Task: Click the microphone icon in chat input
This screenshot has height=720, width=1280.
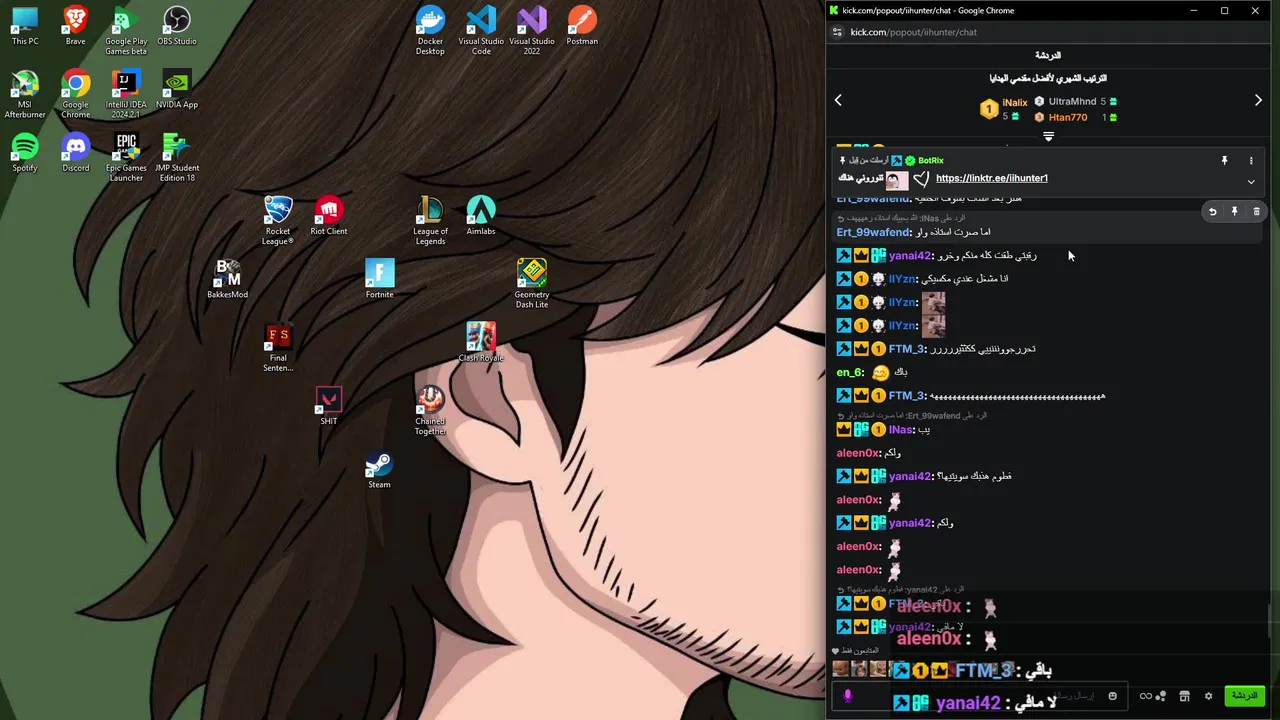Action: 848,696
